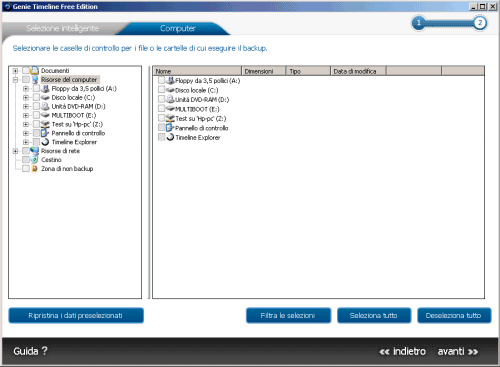500x367 pixels.
Task: Check the Cestino checkbox
Action: click(26, 160)
